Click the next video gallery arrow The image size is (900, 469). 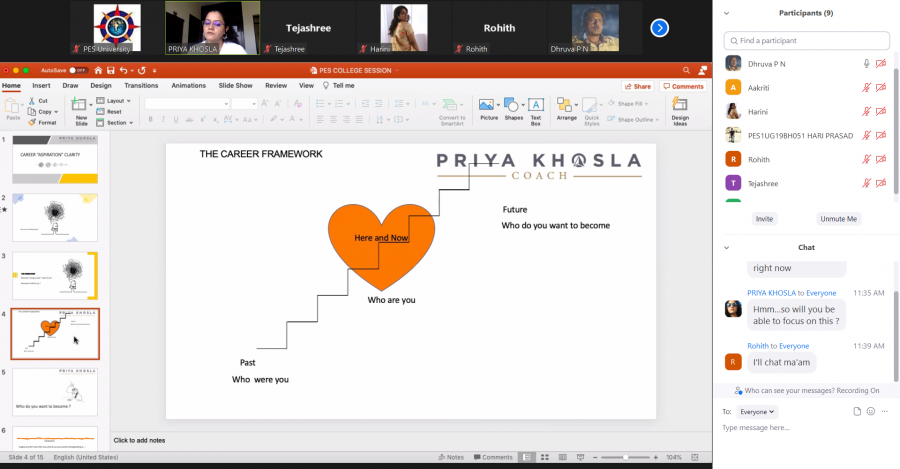pos(659,28)
